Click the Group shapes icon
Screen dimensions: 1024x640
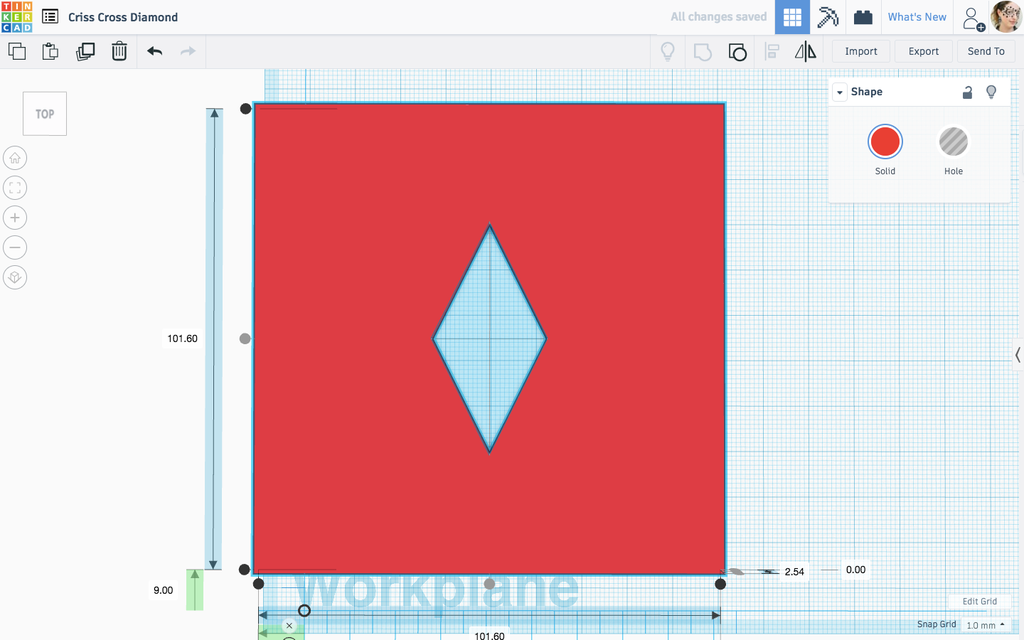point(703,52)
